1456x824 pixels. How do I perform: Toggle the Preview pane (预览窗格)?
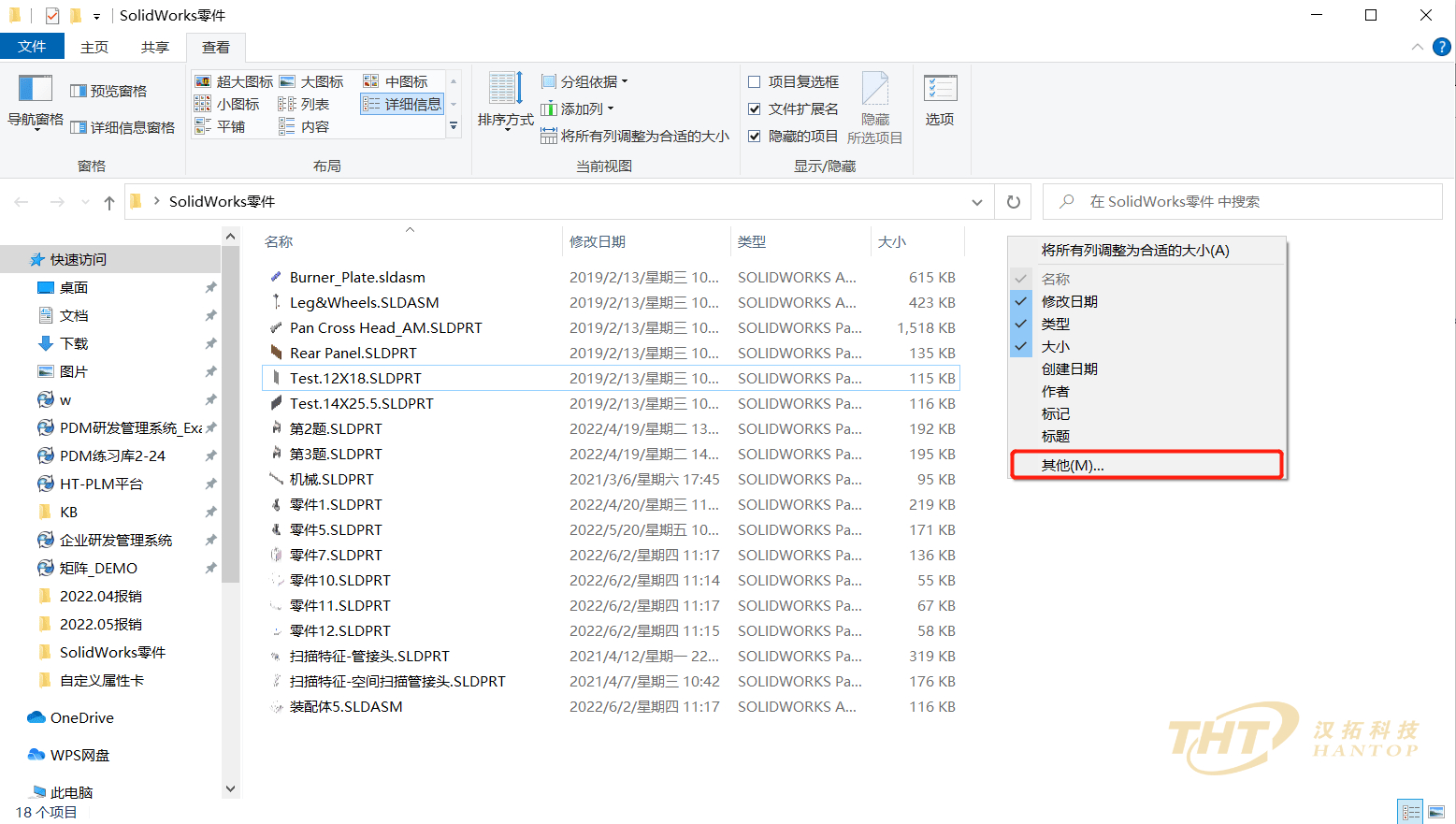[x=108, y=91]
